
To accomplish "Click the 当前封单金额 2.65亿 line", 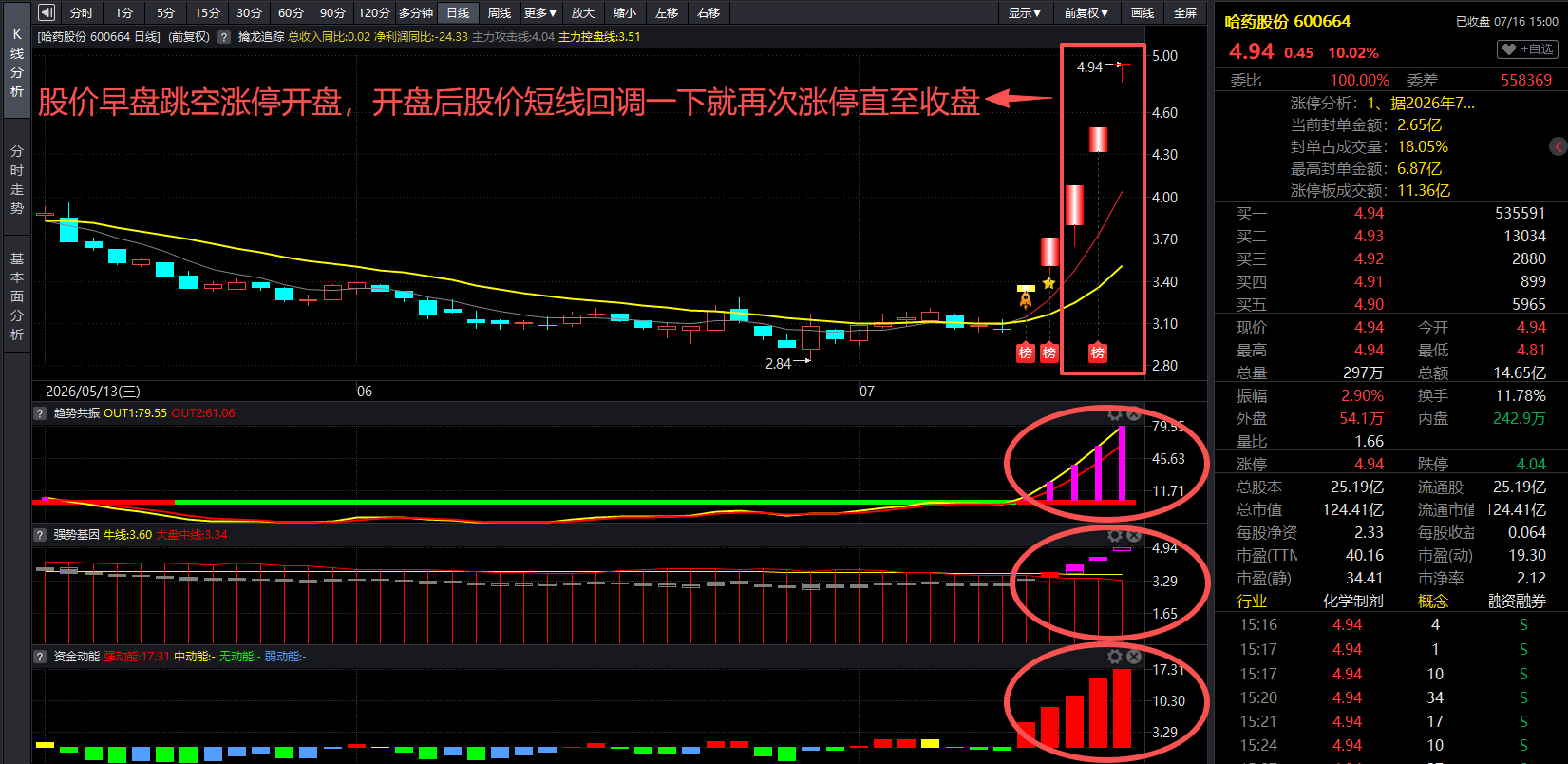I will pos(1366,124).
